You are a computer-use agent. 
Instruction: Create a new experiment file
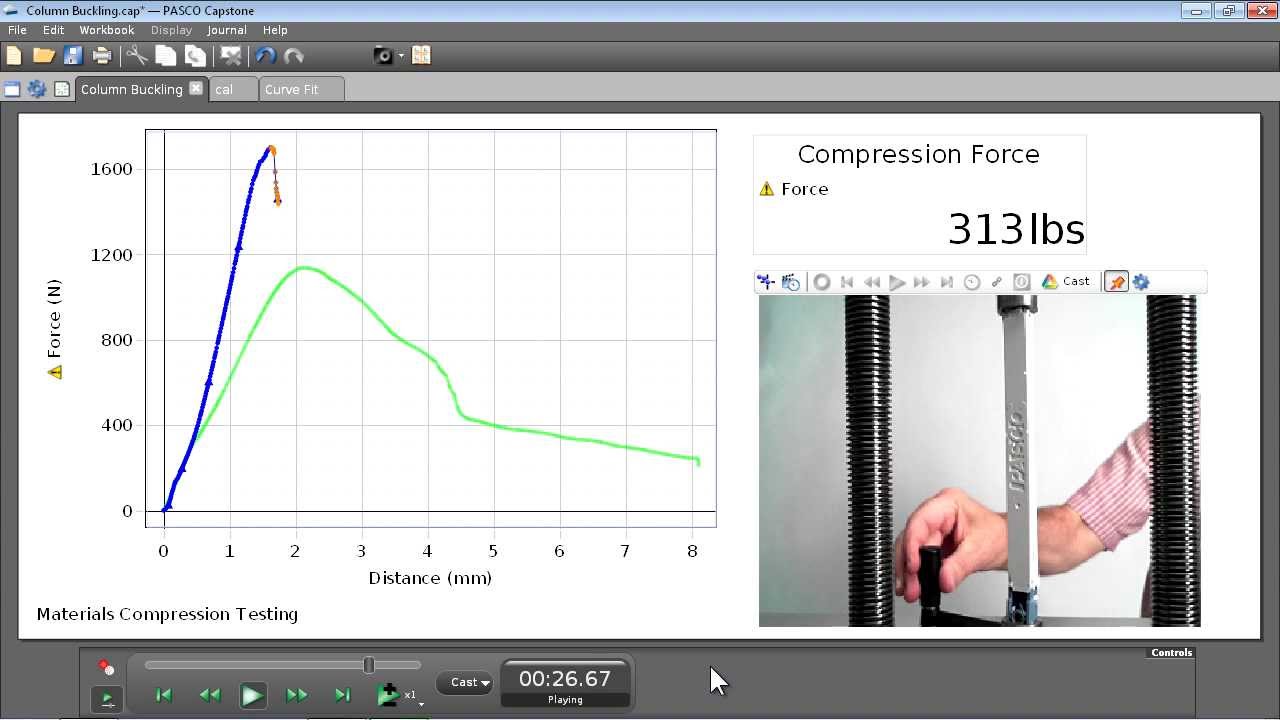click(x=14, y=56)
